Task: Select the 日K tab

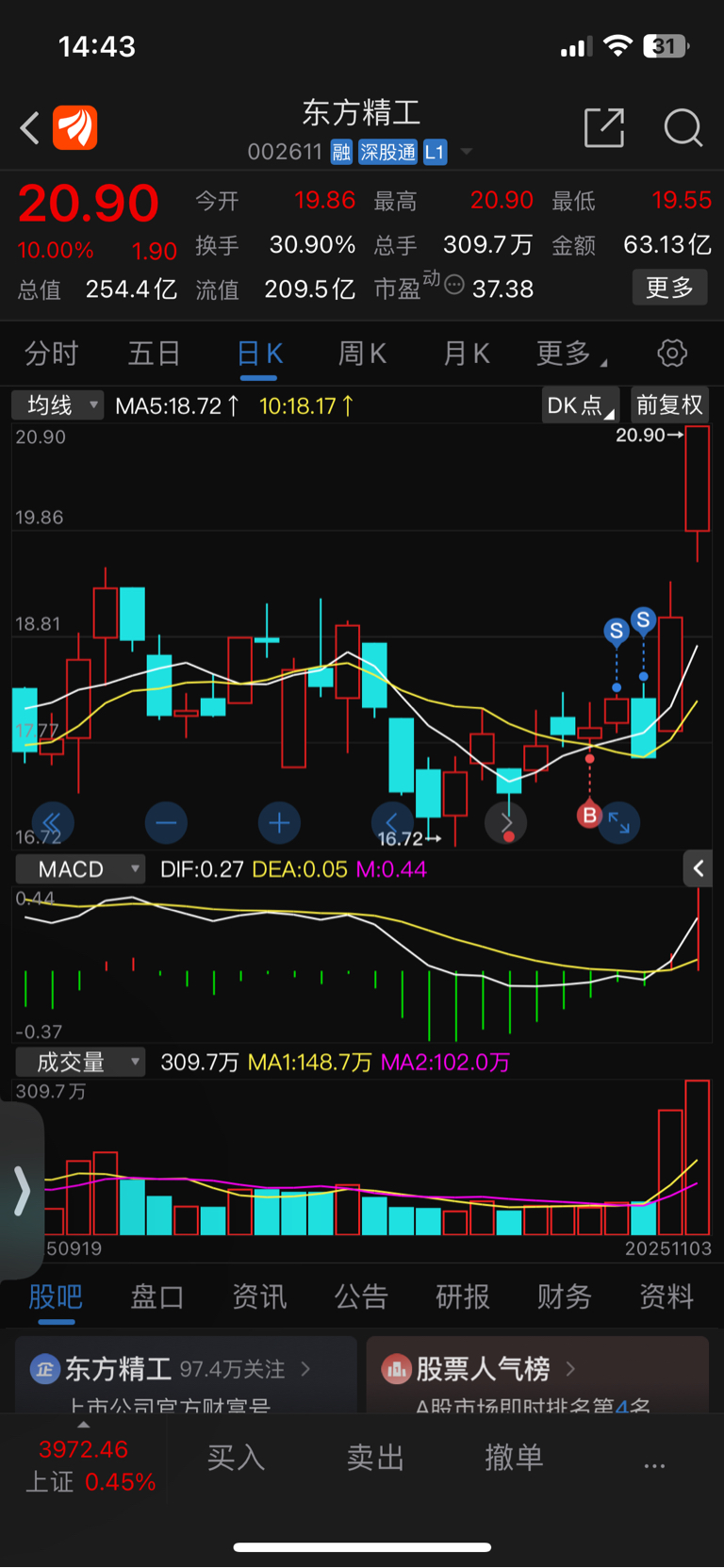Action: pyautogui.click(x=259, y=354)
